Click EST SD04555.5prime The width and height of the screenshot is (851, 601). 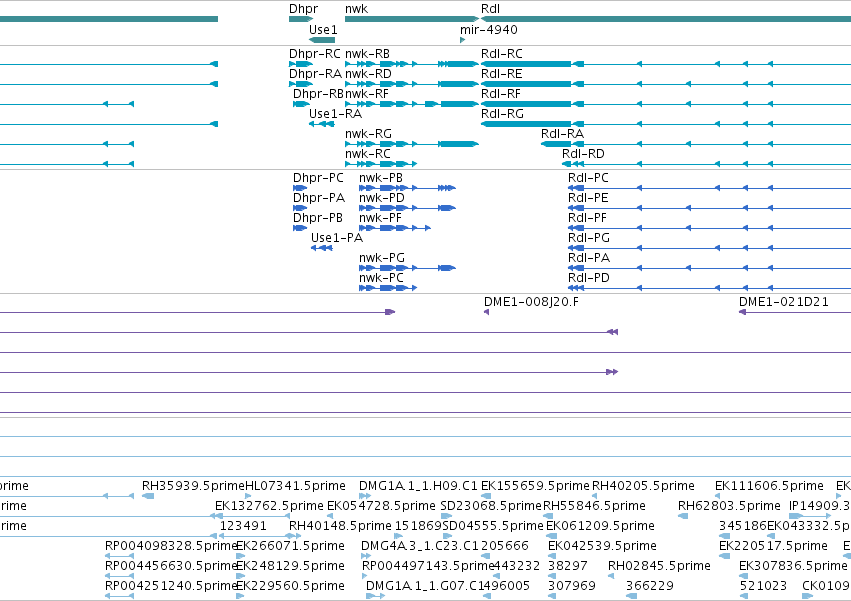point(493,526)
